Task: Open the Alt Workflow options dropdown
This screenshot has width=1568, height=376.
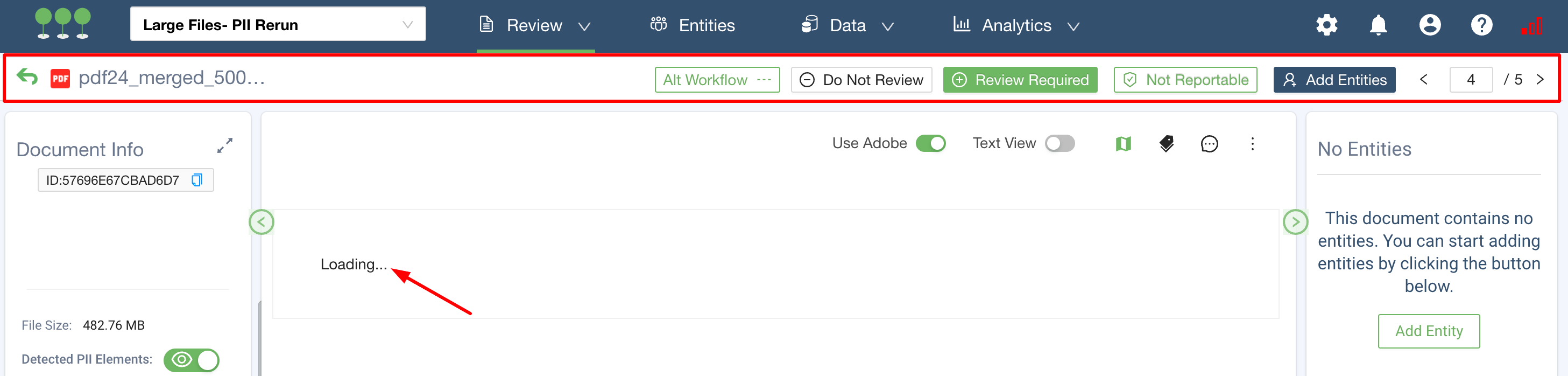Action: (x=716, y=80)
